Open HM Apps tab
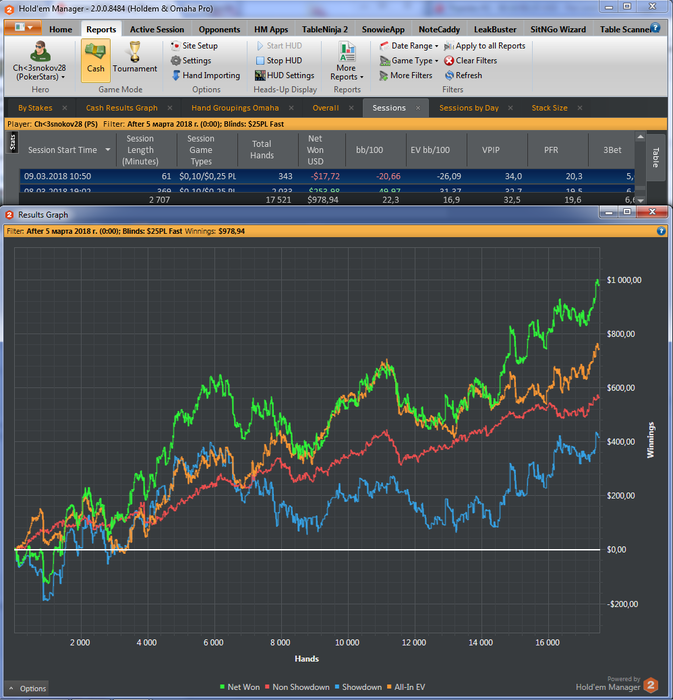The height and width of the screenshot is (700, 673). (271, 29)
